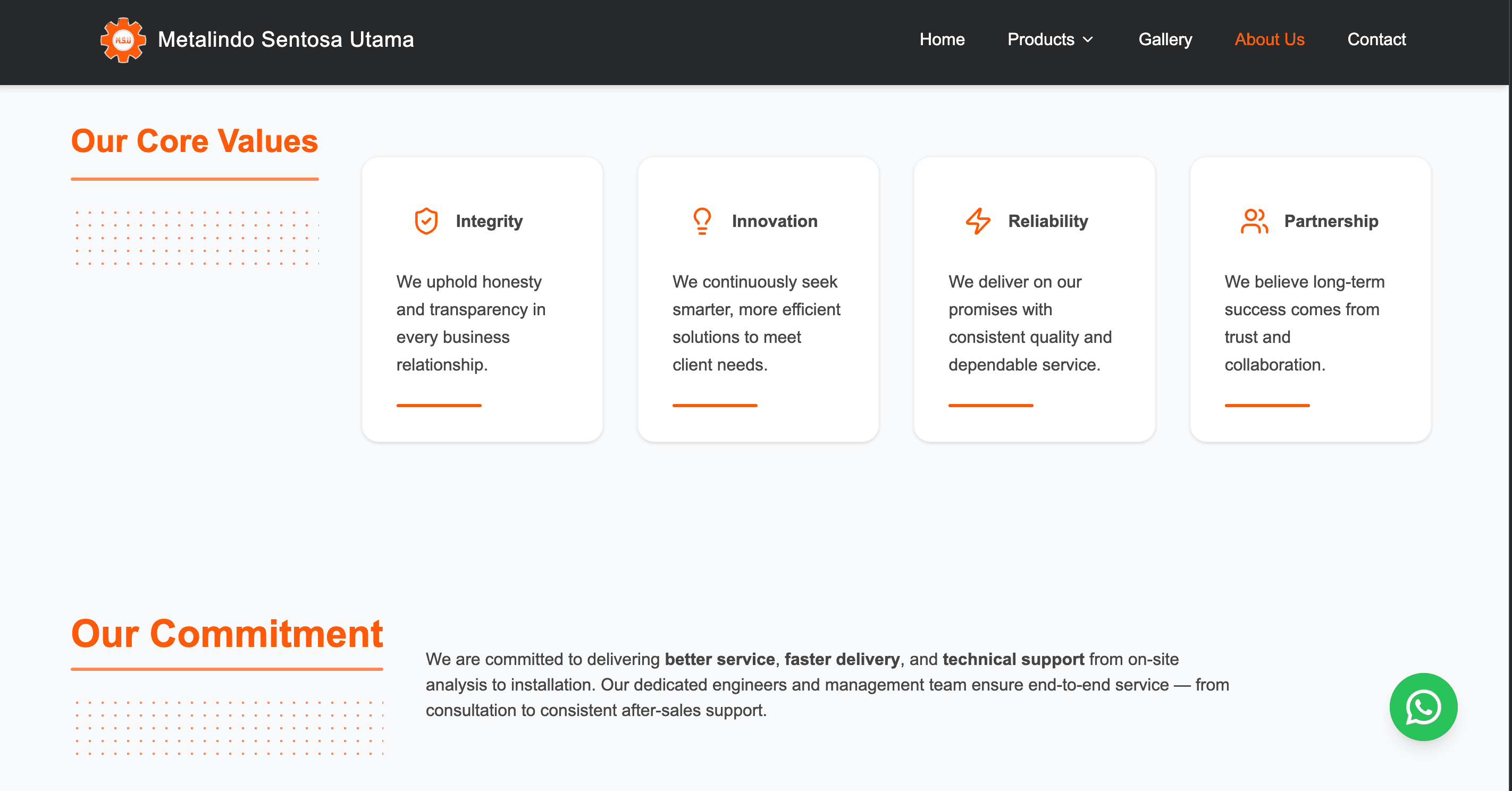The height and width of the screenshot is (791, 1512).
Task: Click the Integrity shield icon
Action: pyautogui.click(x=426, y=221)
